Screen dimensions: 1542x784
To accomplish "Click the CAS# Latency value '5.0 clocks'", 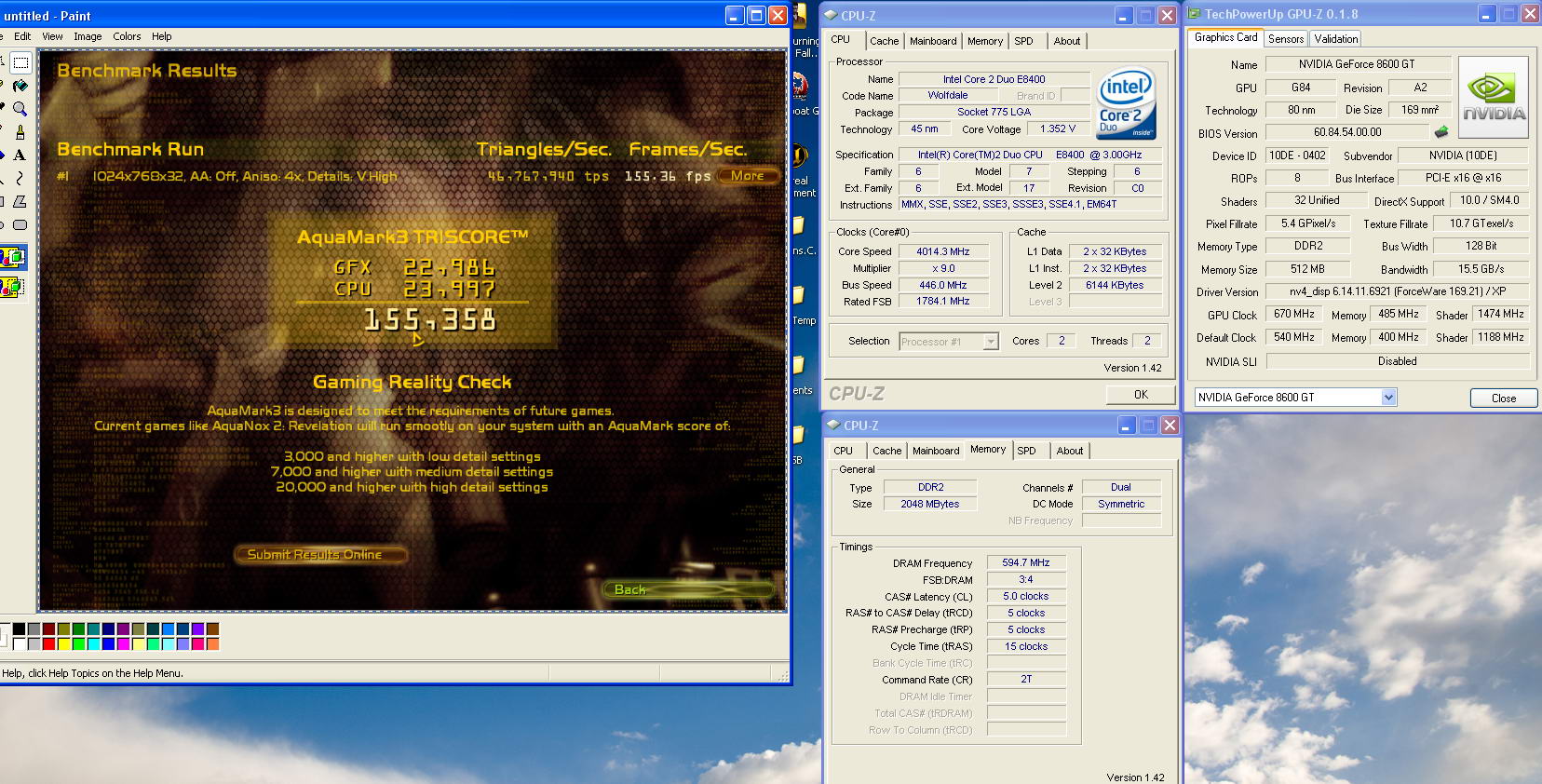I will pos(1025,596).
